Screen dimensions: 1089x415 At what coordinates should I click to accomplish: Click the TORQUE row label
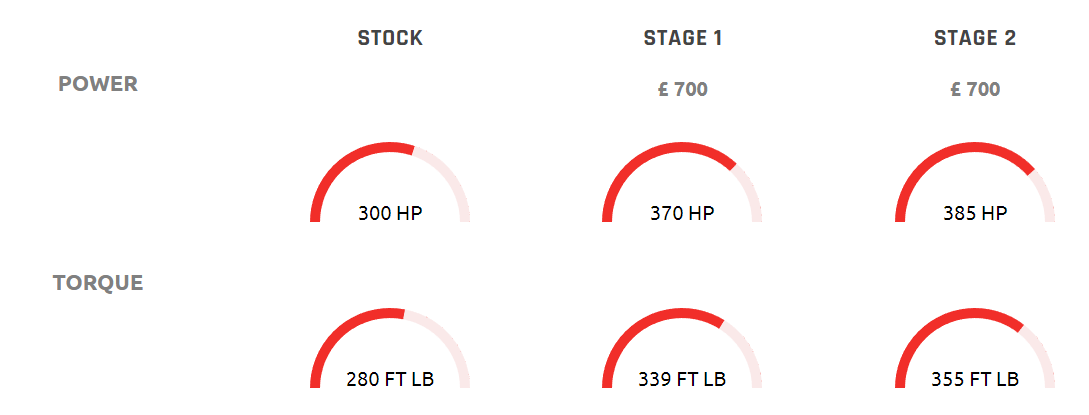point(98,283)
